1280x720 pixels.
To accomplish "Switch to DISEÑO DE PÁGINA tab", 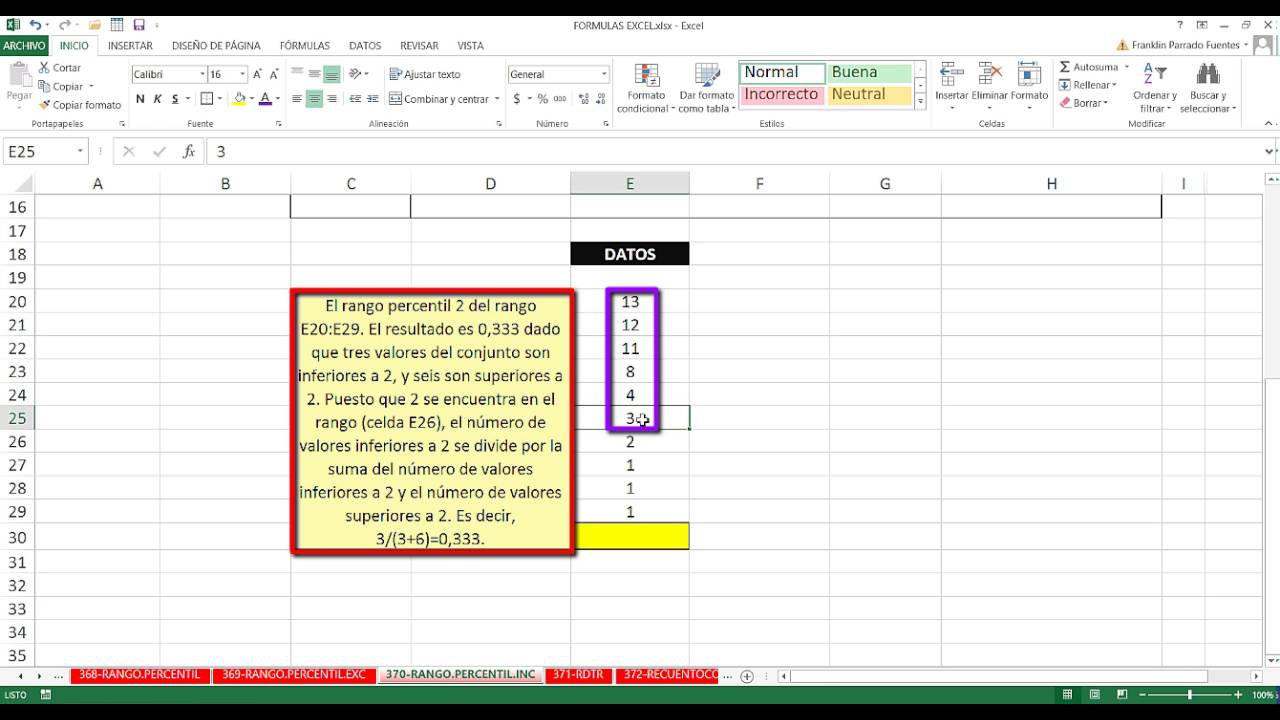I will pyautogui.click(x=216, y=45).
